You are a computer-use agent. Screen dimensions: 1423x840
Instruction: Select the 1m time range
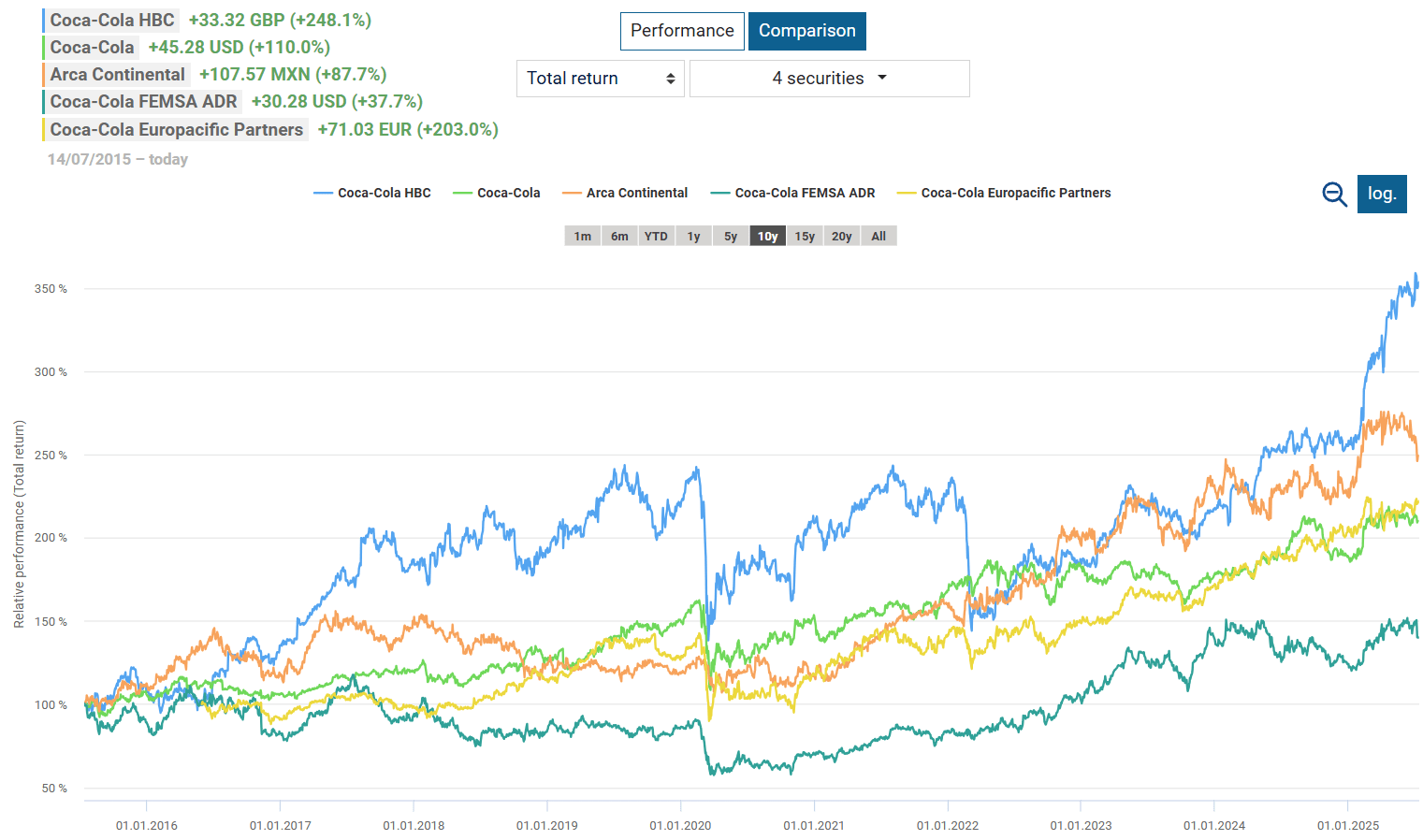(x=582, y=236)
